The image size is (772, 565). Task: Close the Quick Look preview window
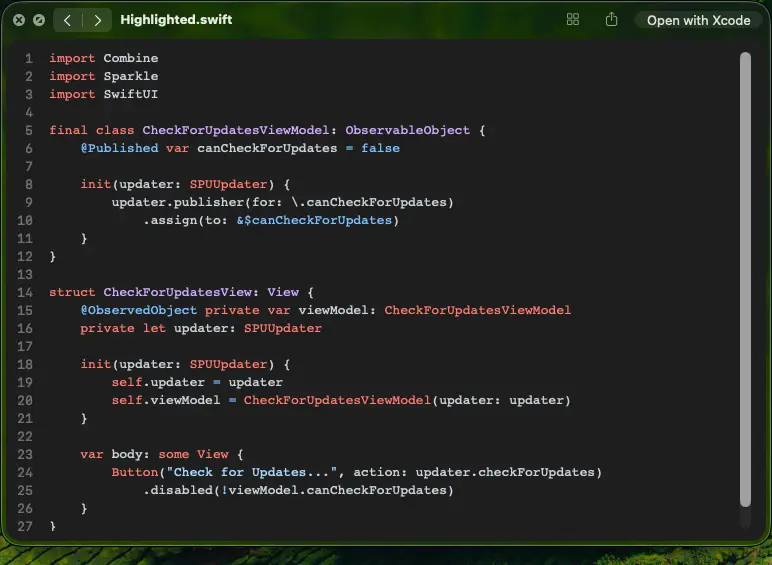[19, 20]
